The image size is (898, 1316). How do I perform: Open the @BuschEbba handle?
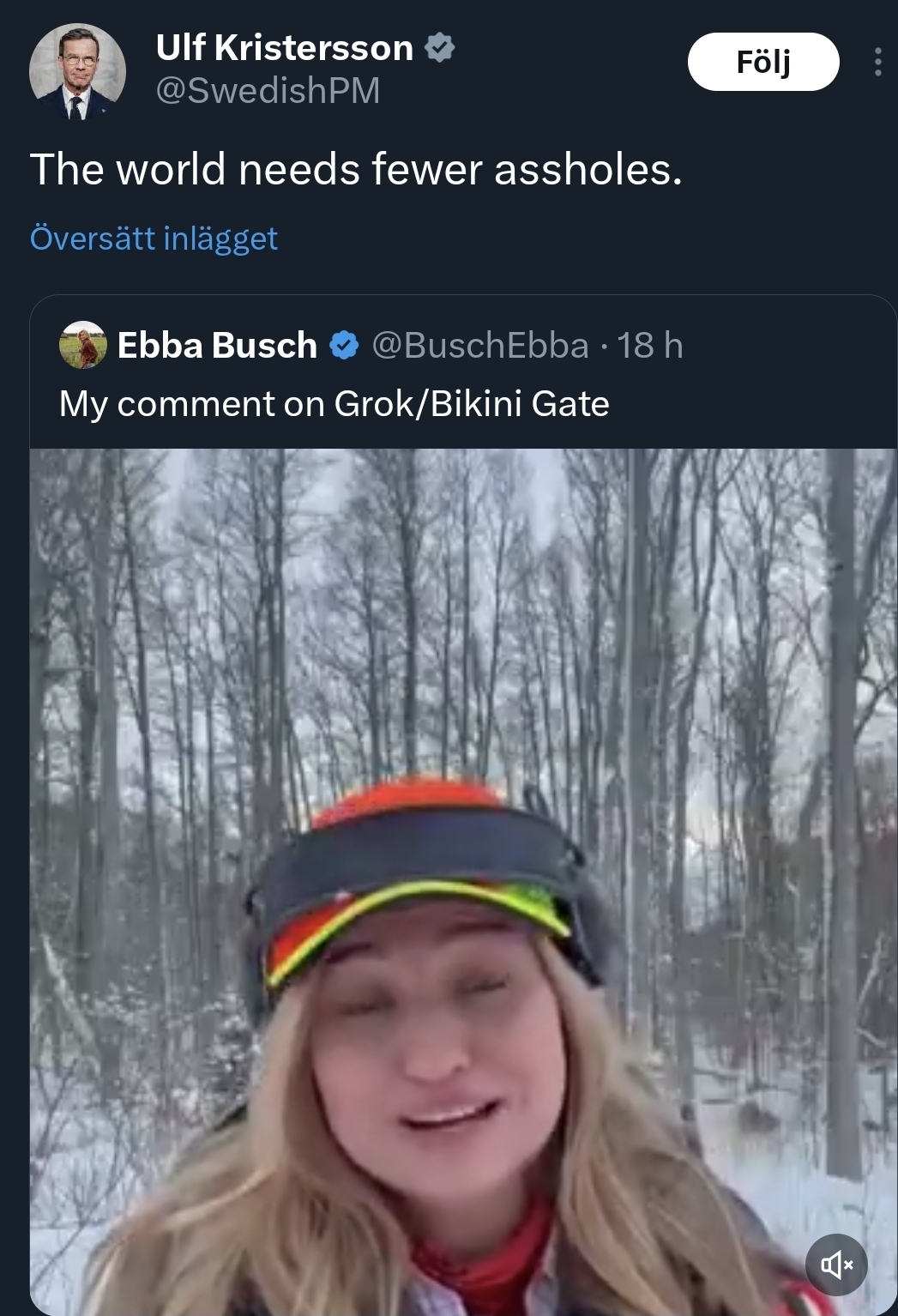[x=480, y=346]
